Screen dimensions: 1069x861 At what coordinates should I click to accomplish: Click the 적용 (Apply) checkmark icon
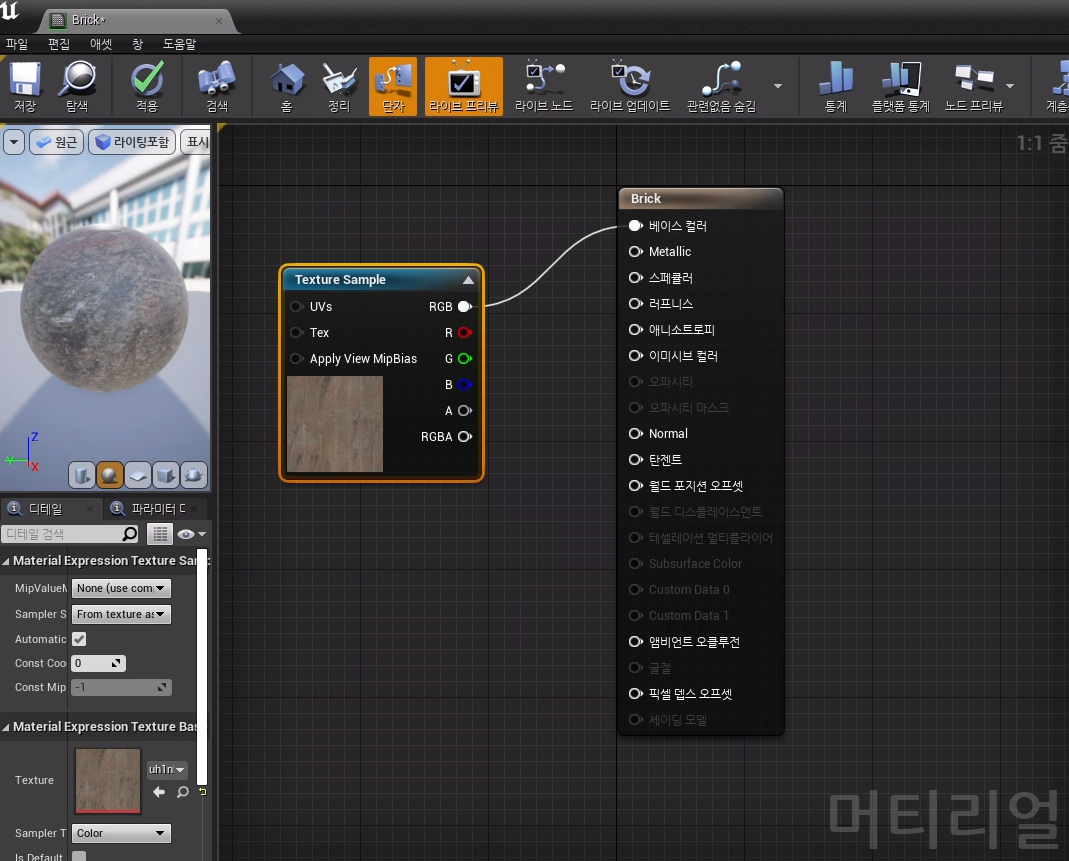coord(147,86)
